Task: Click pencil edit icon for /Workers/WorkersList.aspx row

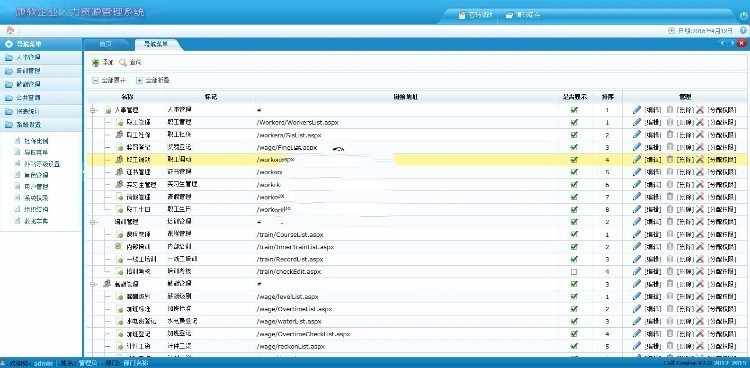Action: (636, 123)
